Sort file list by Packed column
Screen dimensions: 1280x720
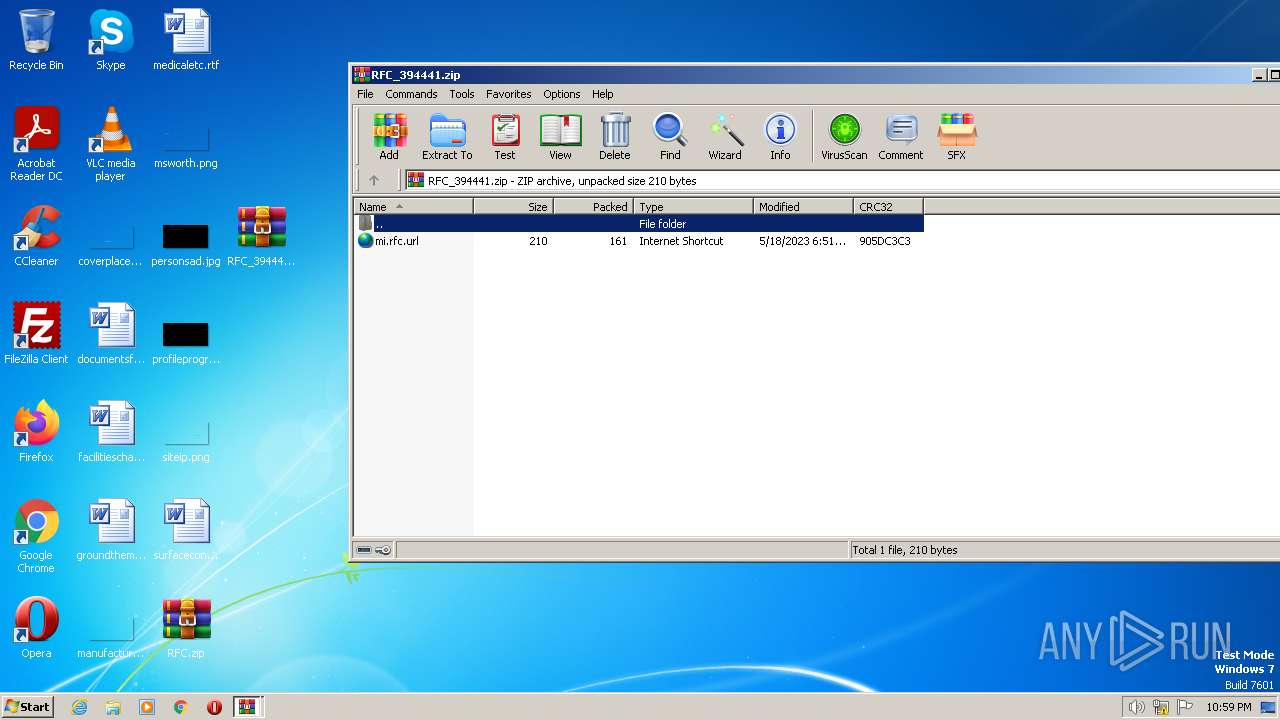pyautogui.click(x=593, y=207)
